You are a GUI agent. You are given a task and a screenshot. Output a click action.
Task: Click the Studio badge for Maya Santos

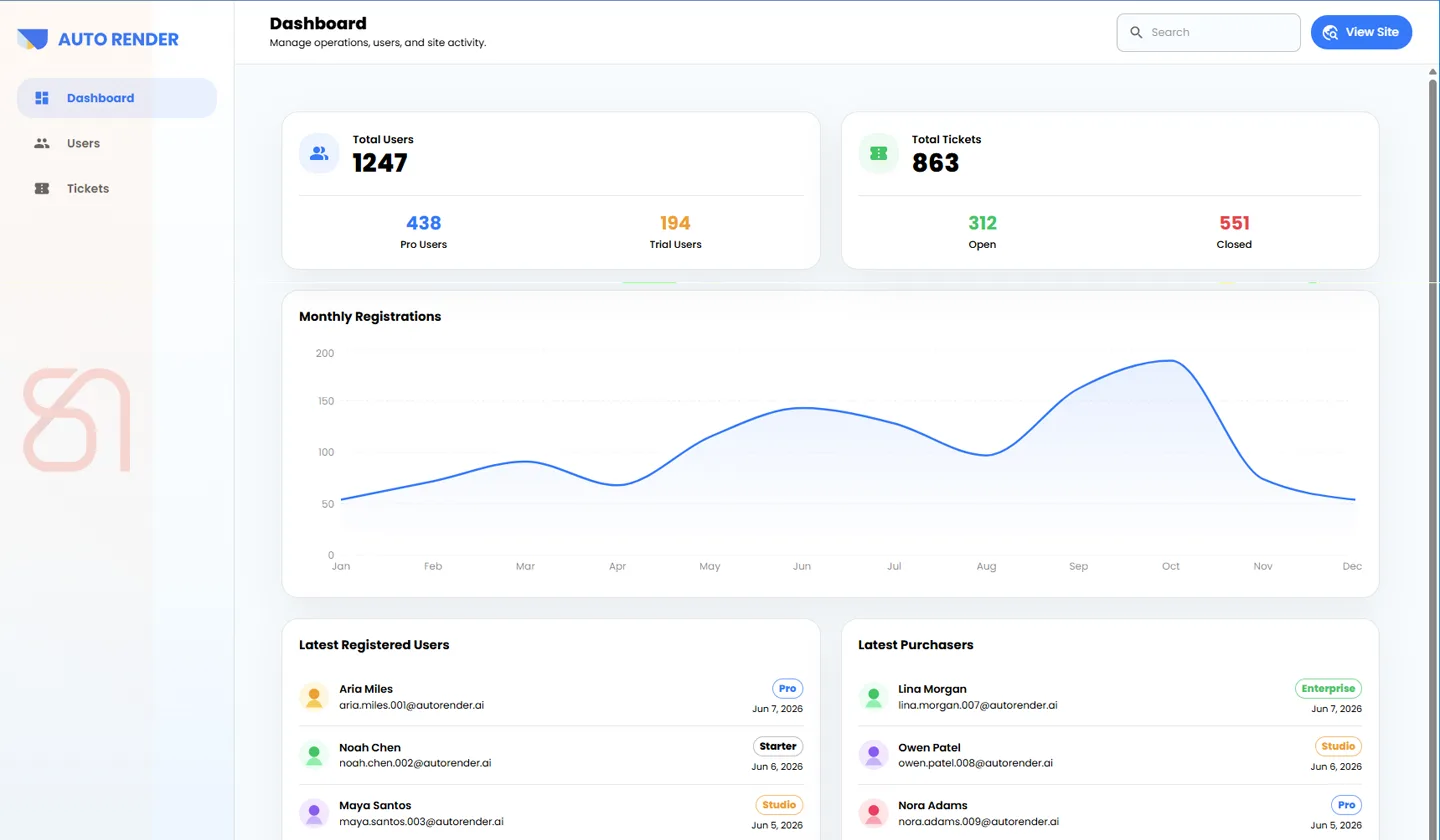coord(779,804)
